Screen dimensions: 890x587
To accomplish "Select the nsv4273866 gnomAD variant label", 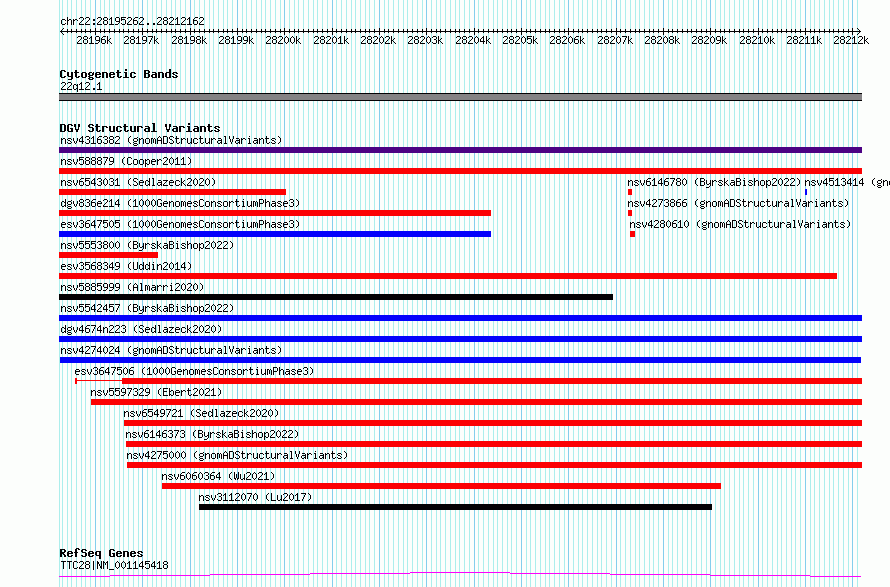I will (738, 203).
